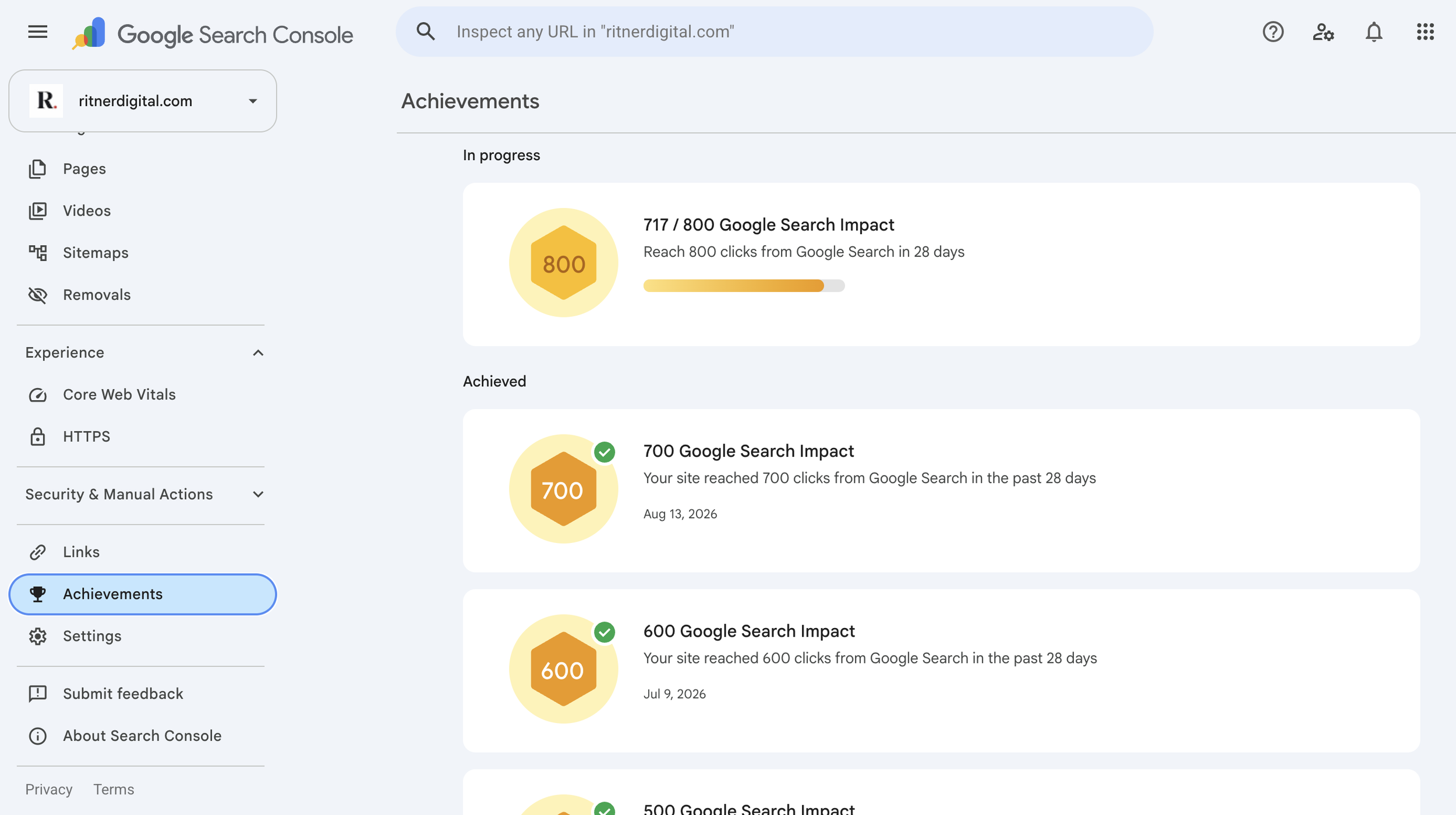Click the 700 Google Search Impact title
The width and height of the screenshot is (1456, 815).
click(x=748, y=451)
